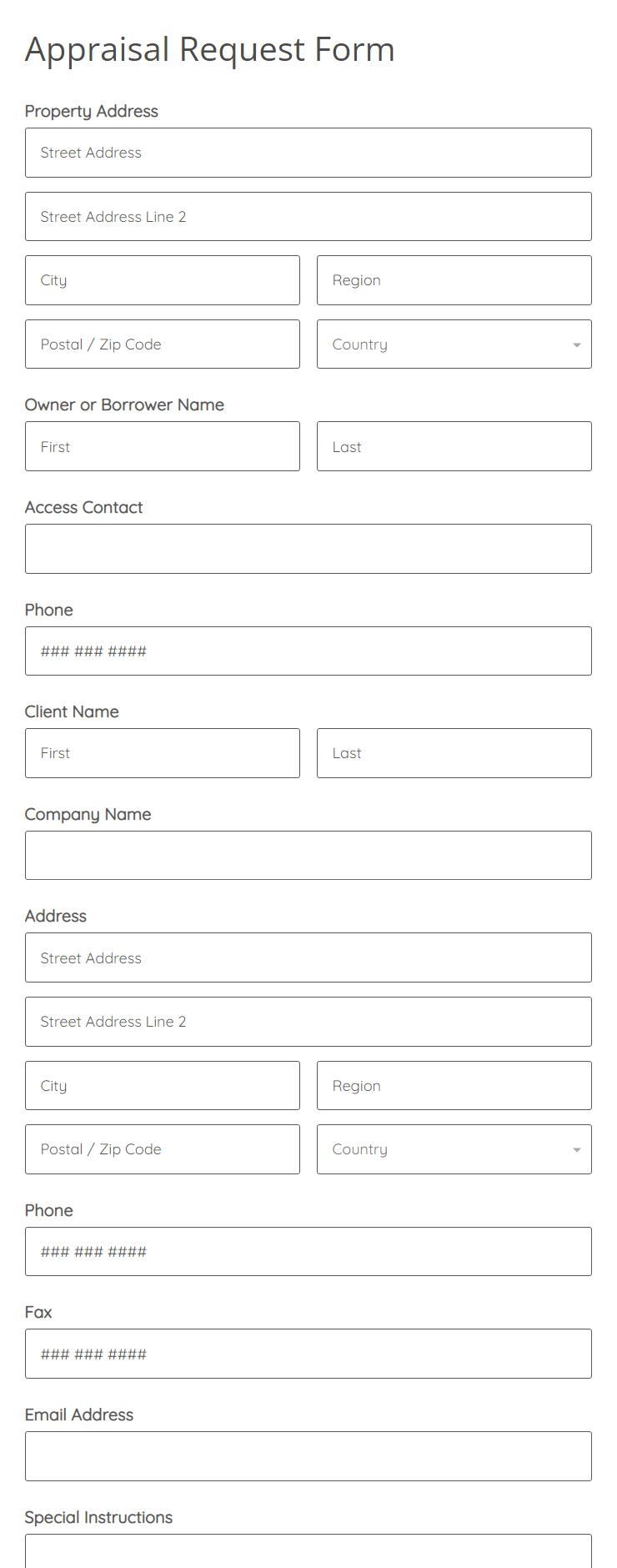Screen dimensions: 617x1568
Task: Click the Postal / Zip Code under Property Address
Action: click(162, 344)
